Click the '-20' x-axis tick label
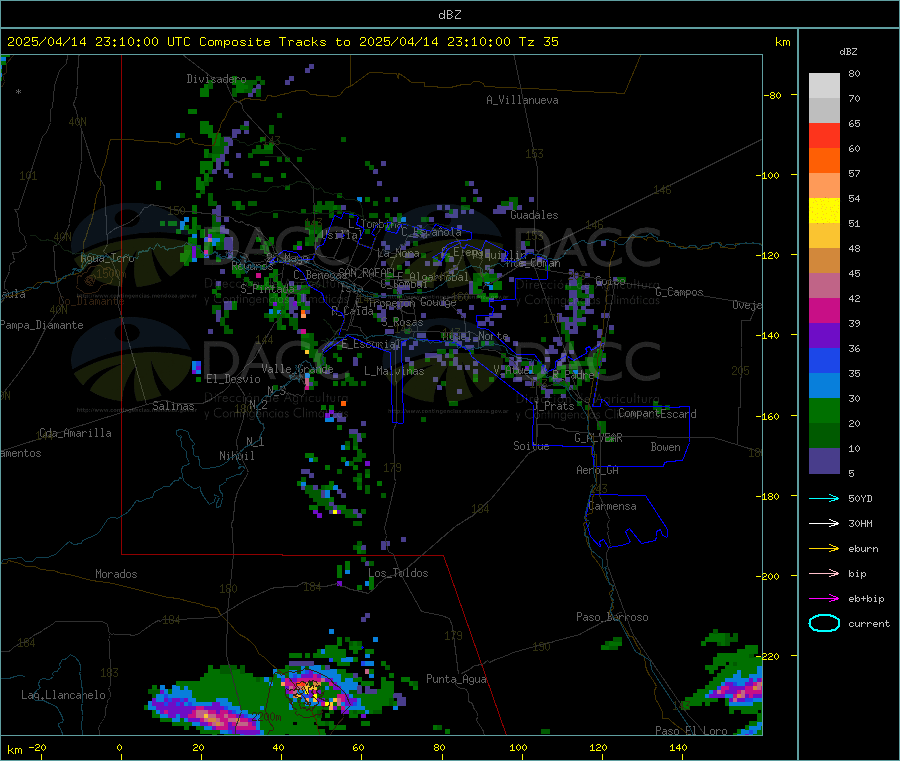The width and height of the screenshot is (900, 761). [37, 747]
